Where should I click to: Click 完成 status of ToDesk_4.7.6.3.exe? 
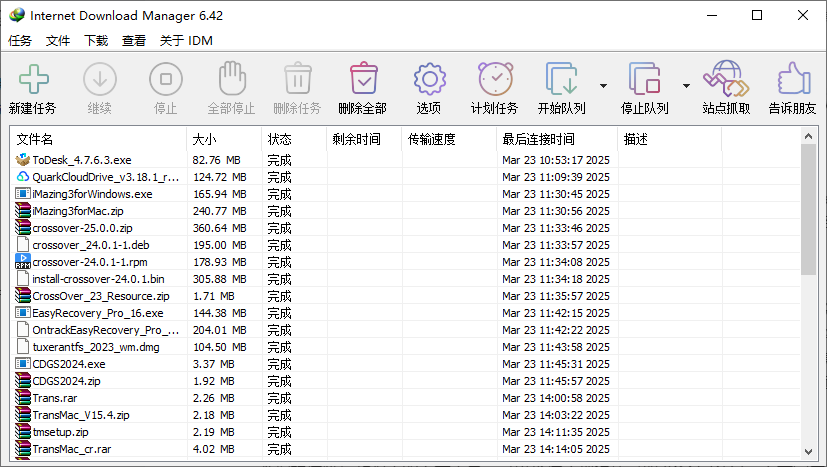tap(279, 160)
